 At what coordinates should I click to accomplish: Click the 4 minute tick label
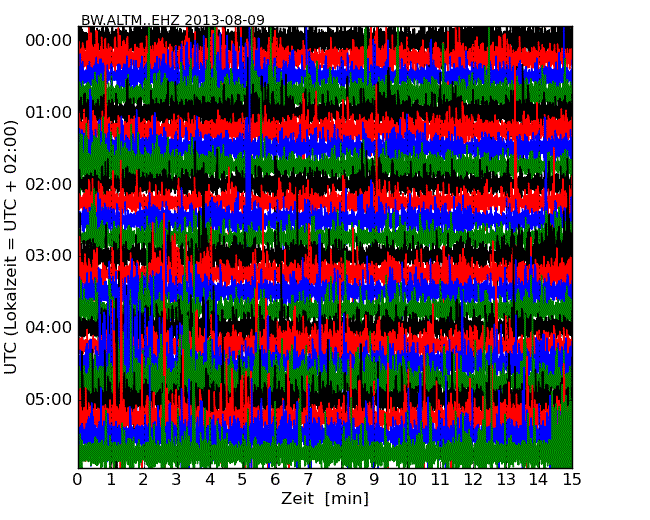coord(209,480)
